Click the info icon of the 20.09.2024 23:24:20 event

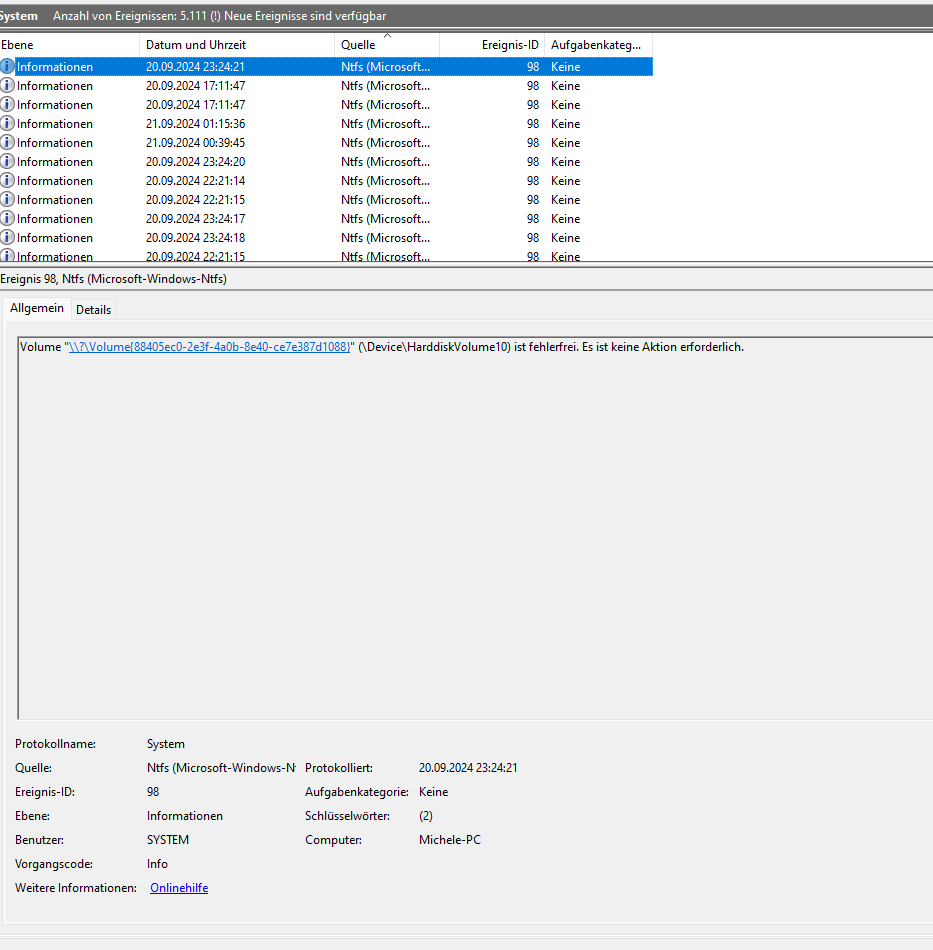click(x=7, y=162)
